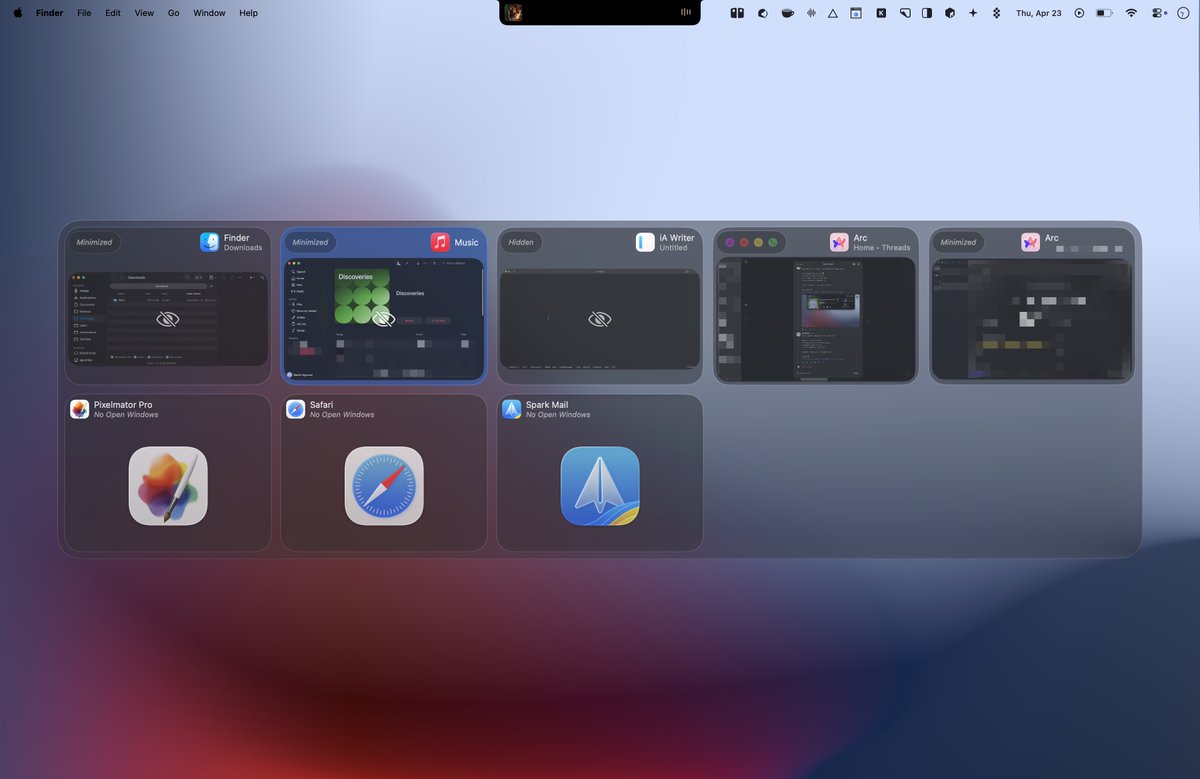The height and width of the screenshot is (779, 1200).
Task: Click purple button on Arc Home tile
Action: (x=730, y=242)
